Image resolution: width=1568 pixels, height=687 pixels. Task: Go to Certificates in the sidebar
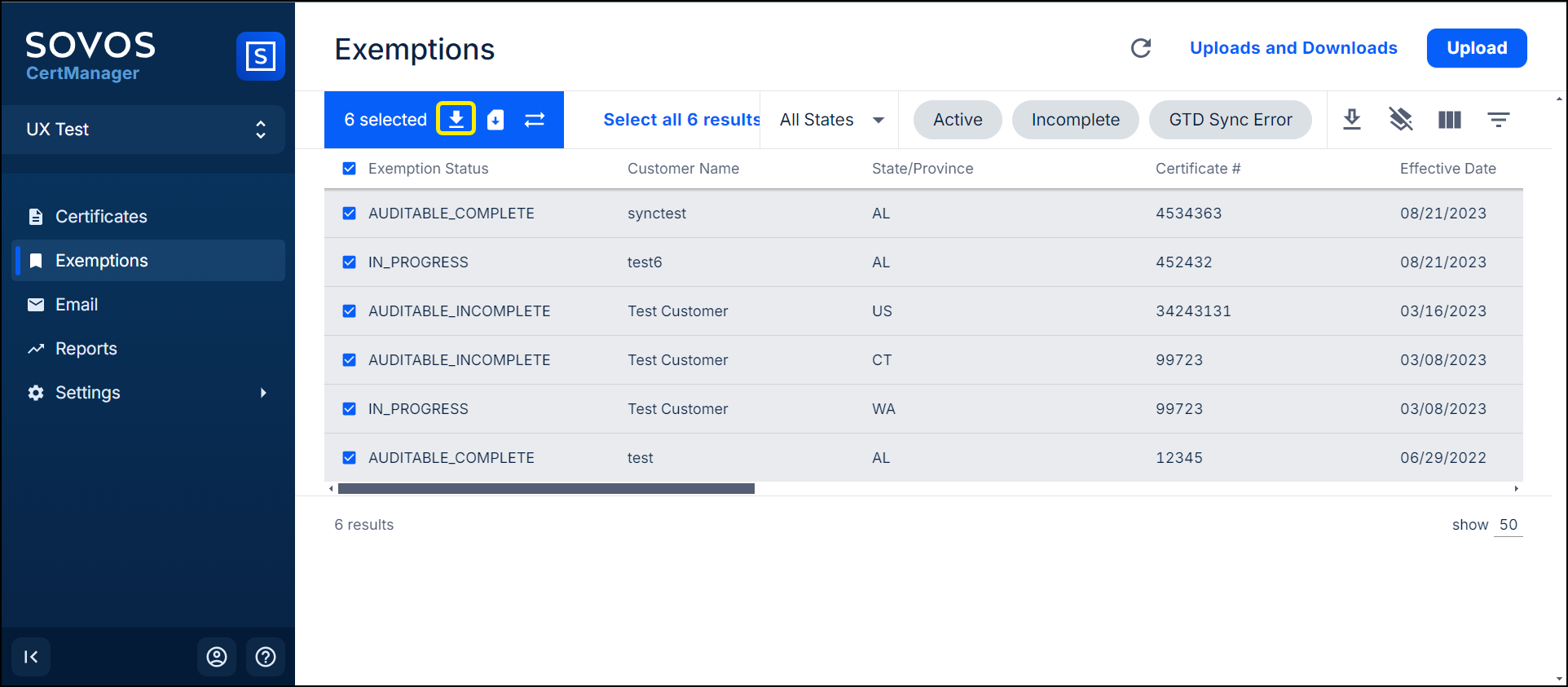[101, 217]
